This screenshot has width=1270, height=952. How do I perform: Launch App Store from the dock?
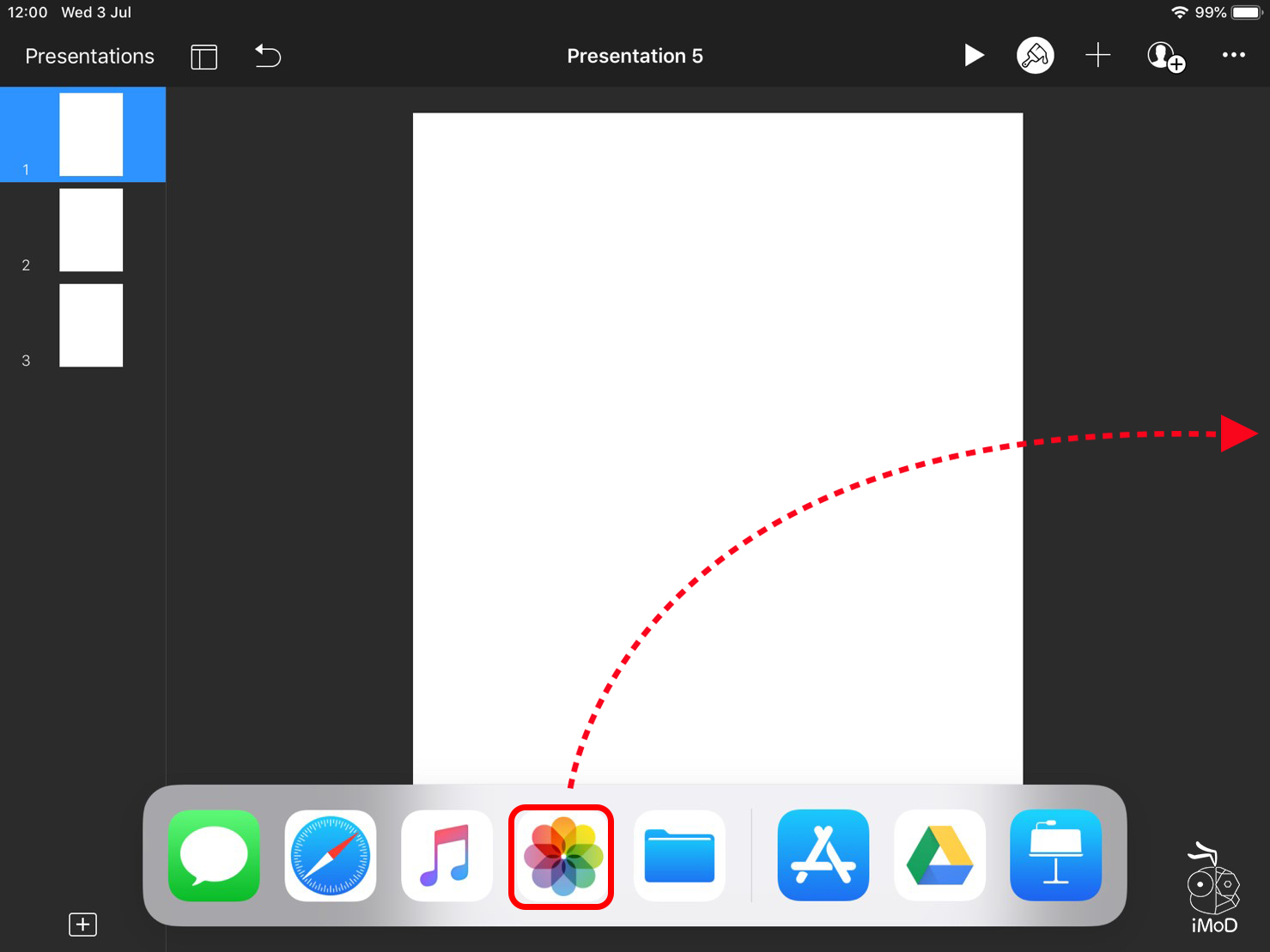click(x=823, y=856)
